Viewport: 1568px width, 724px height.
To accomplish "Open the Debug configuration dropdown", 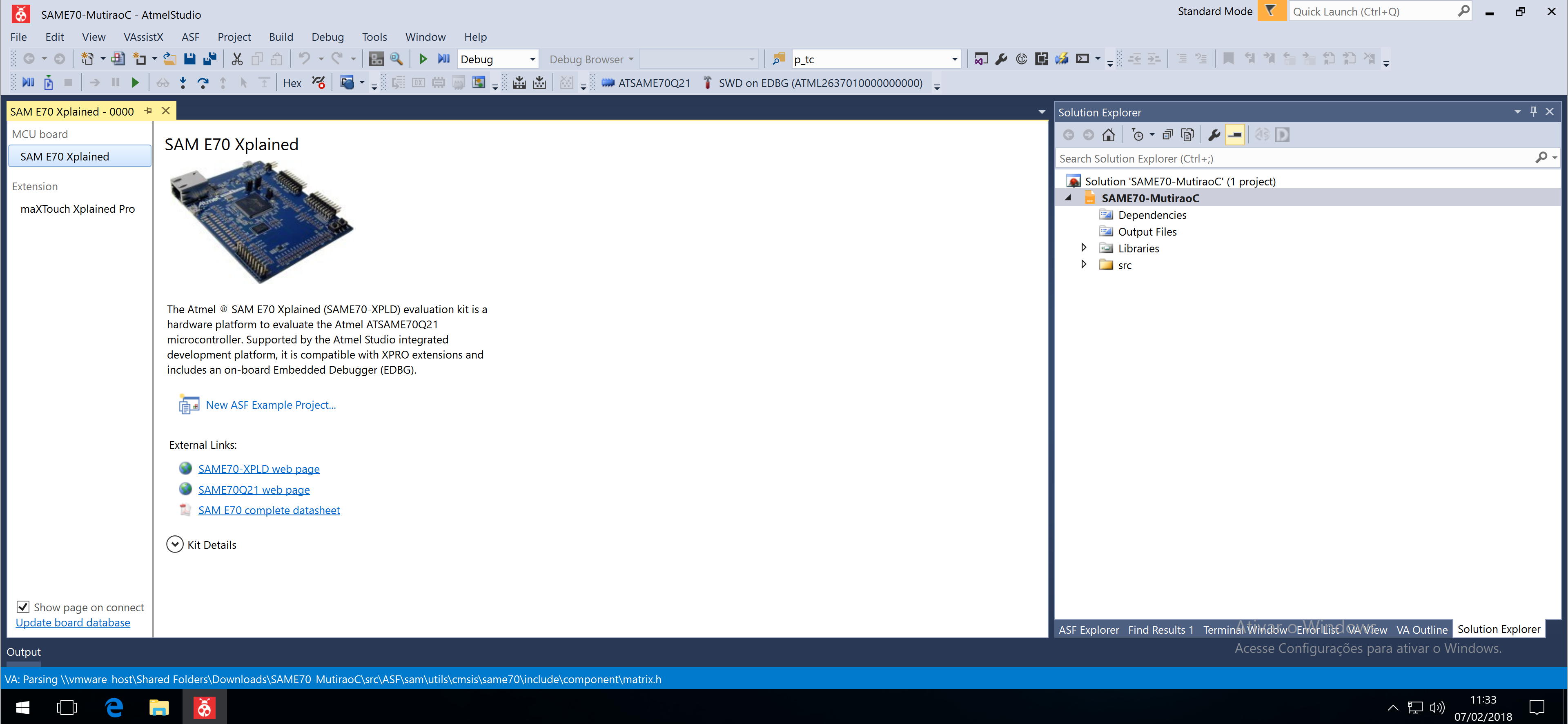I will 532,59.
